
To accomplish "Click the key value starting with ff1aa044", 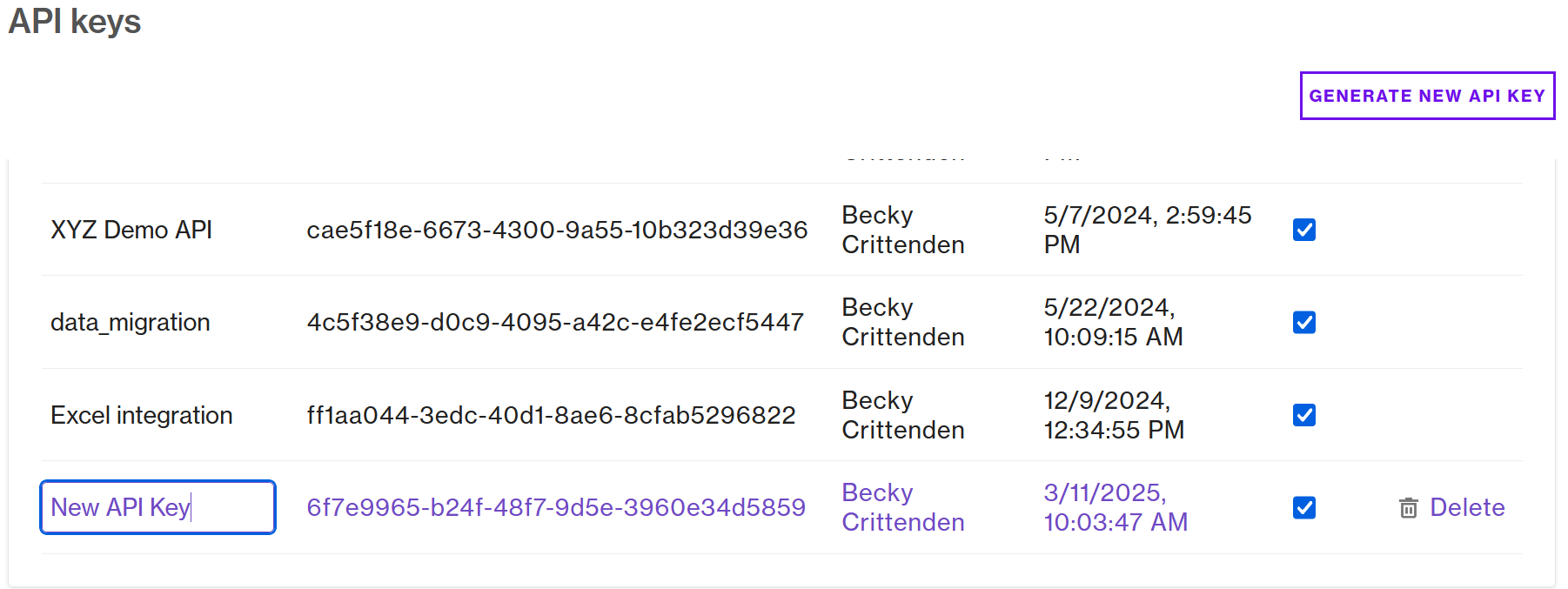I will [551, 415].
